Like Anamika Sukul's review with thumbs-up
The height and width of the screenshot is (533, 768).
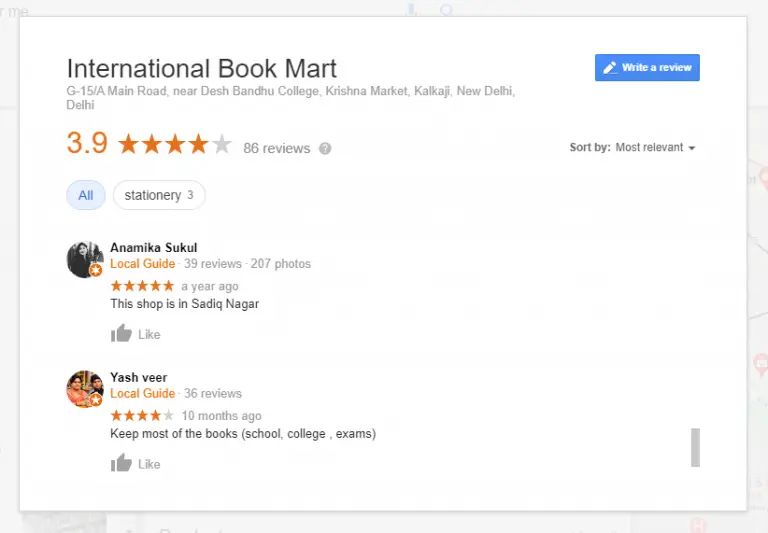click(122, 334)
